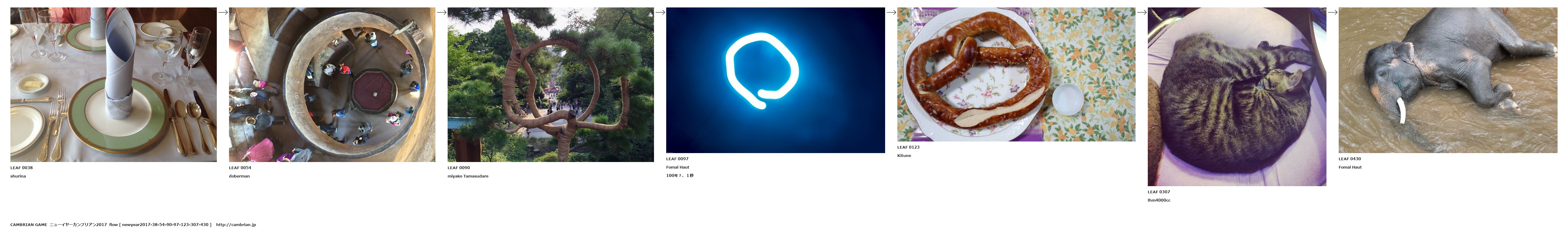Click the author name 'Kitune'
This screenshot has width=1568, height=232.
coord(904,155)
